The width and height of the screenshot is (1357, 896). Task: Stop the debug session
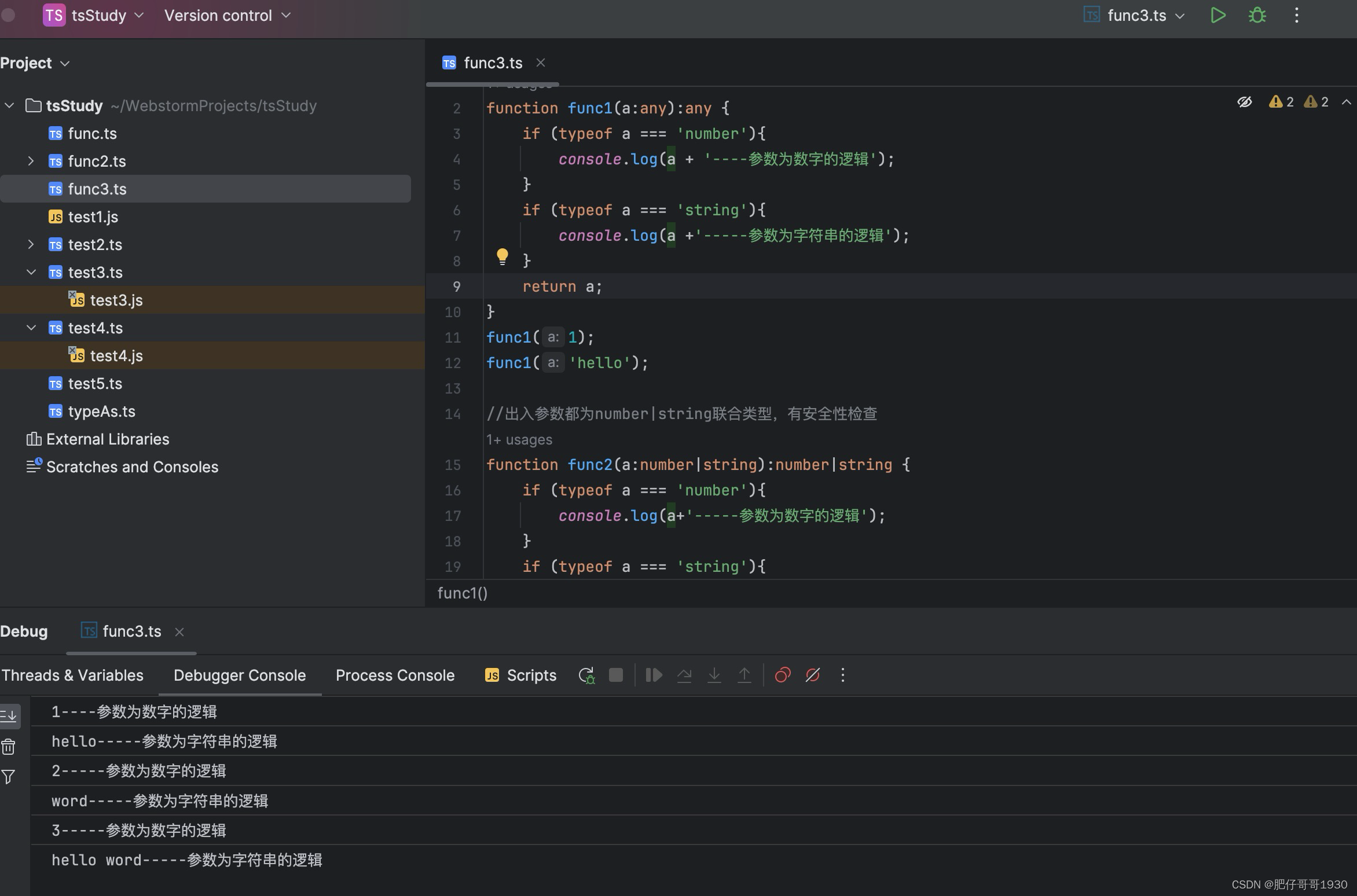(616, 675)
